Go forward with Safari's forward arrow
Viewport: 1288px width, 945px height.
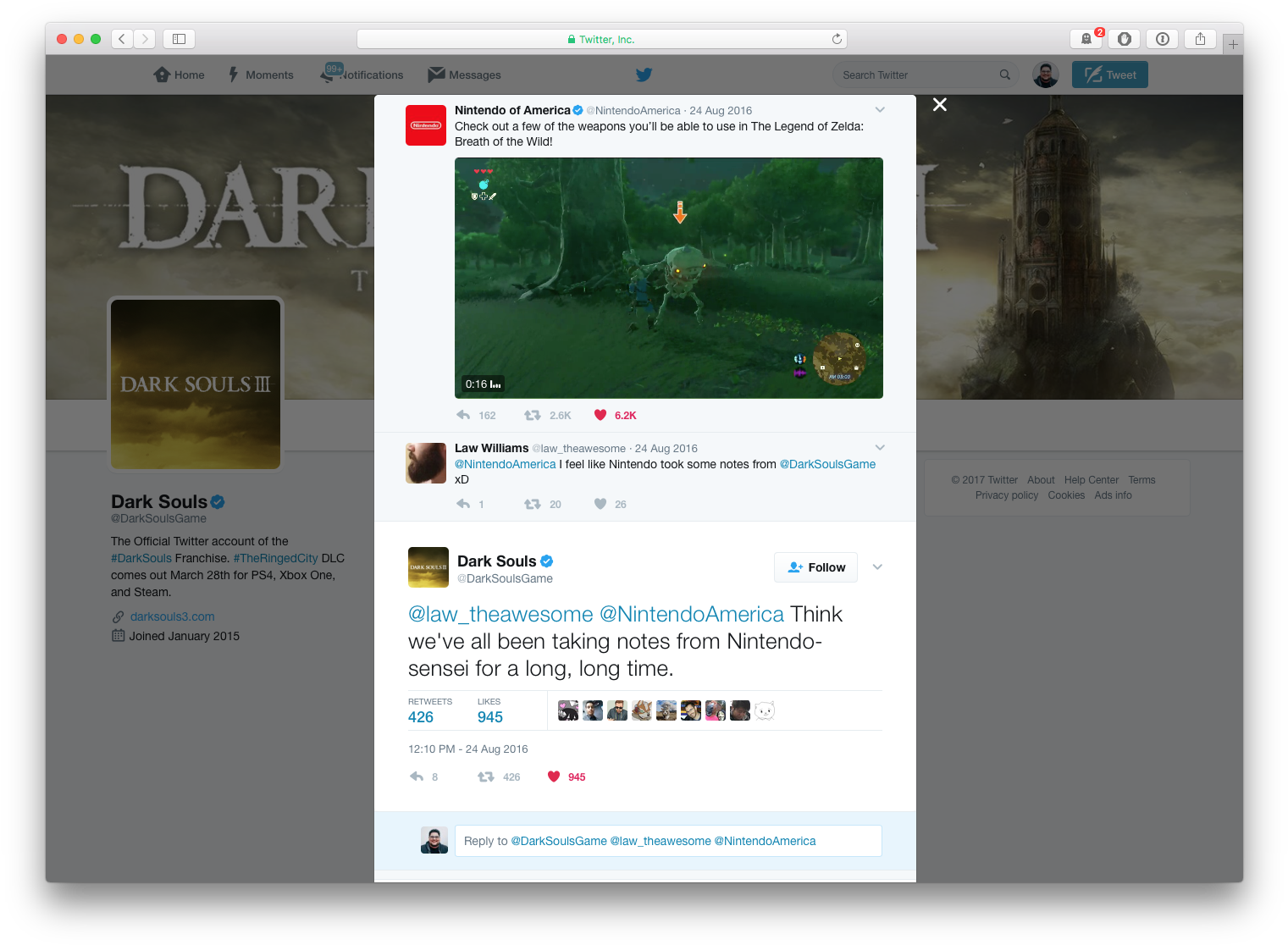click(145, 39)
